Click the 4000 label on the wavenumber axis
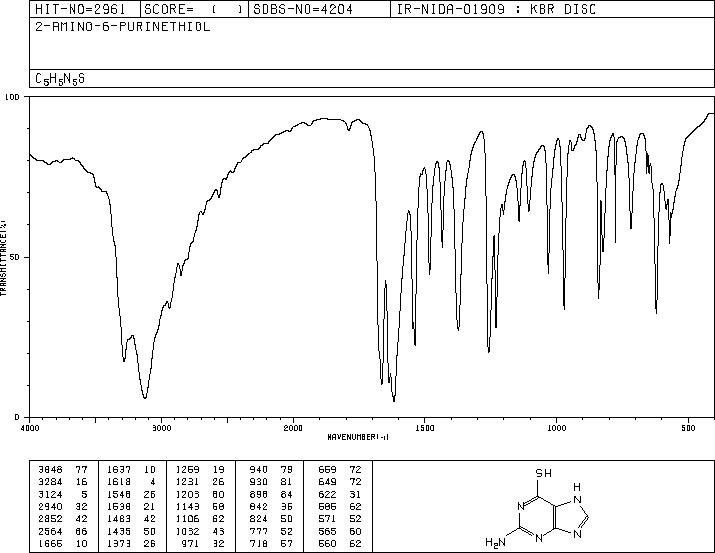 pos(30,428)
